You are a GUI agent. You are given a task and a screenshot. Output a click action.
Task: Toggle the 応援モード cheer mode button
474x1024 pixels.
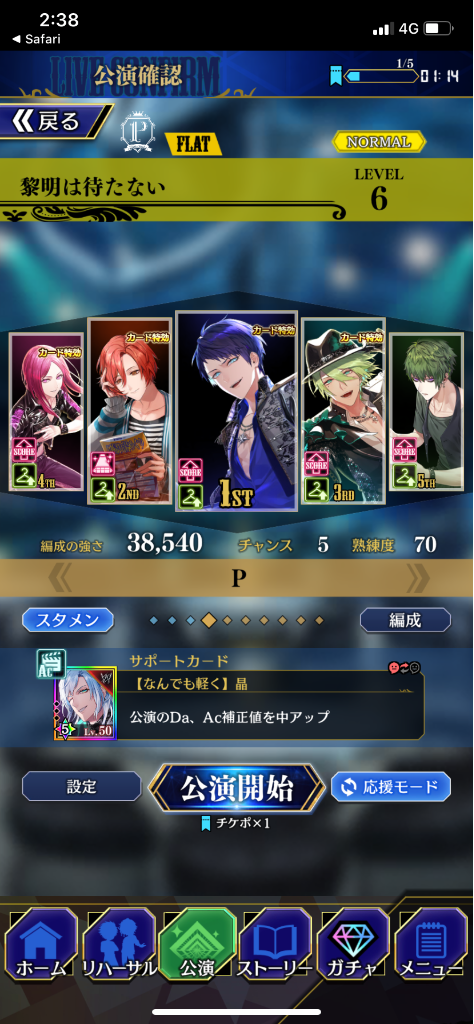coord(390,787)
